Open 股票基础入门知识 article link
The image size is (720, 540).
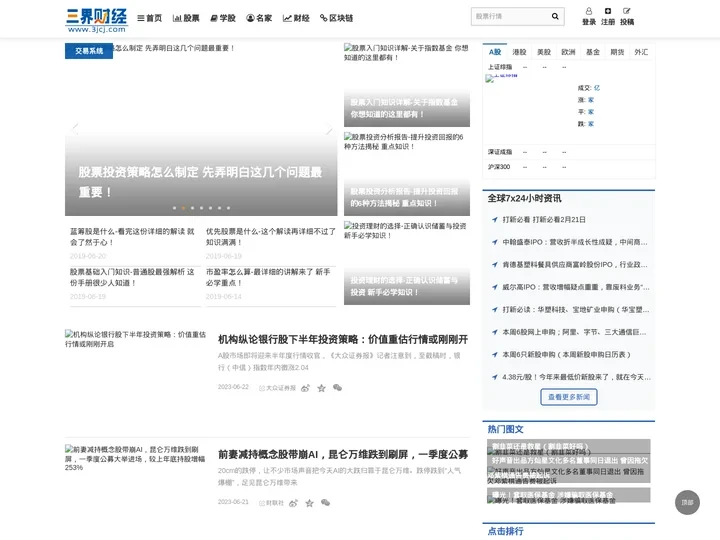(x=132, y=277)
